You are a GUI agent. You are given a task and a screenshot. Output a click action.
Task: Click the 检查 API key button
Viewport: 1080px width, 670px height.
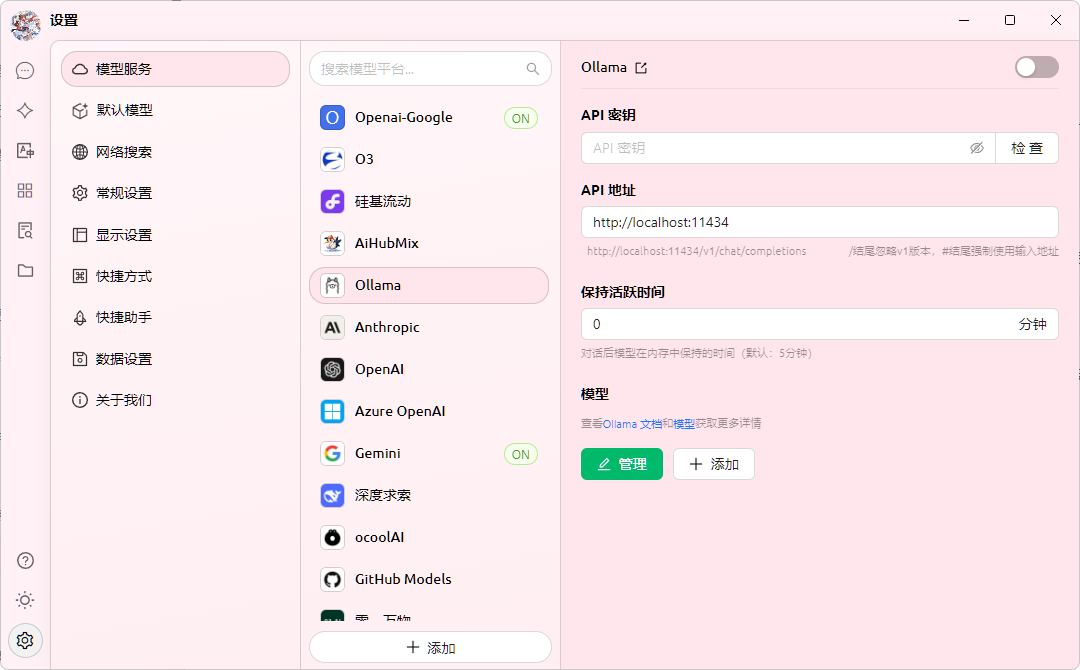coord(1027,148)
